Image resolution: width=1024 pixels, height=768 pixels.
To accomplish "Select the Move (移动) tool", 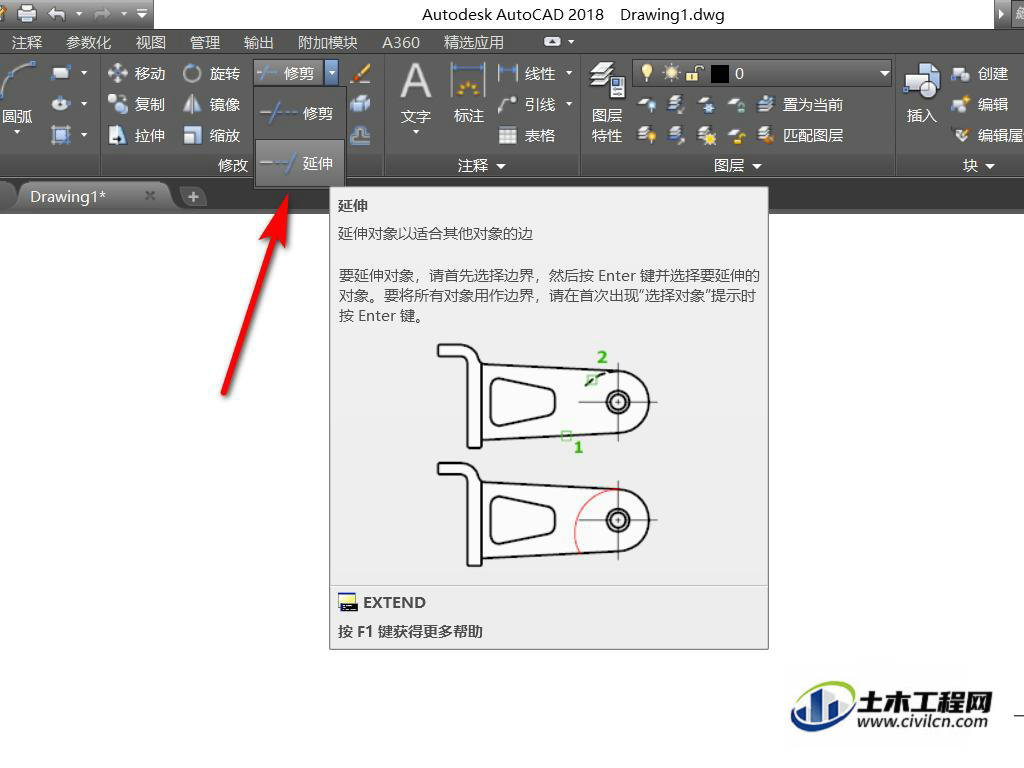I will point(136,73).
